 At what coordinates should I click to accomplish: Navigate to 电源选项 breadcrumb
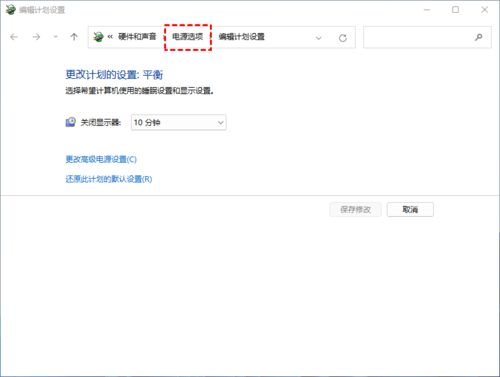pos(187,37)
